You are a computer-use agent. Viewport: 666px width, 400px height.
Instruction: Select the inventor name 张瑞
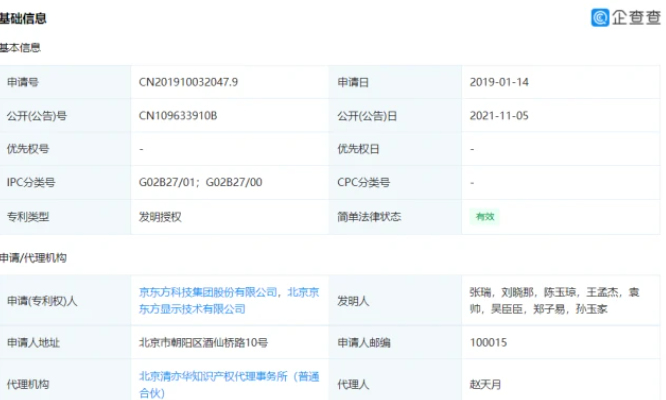480,292
